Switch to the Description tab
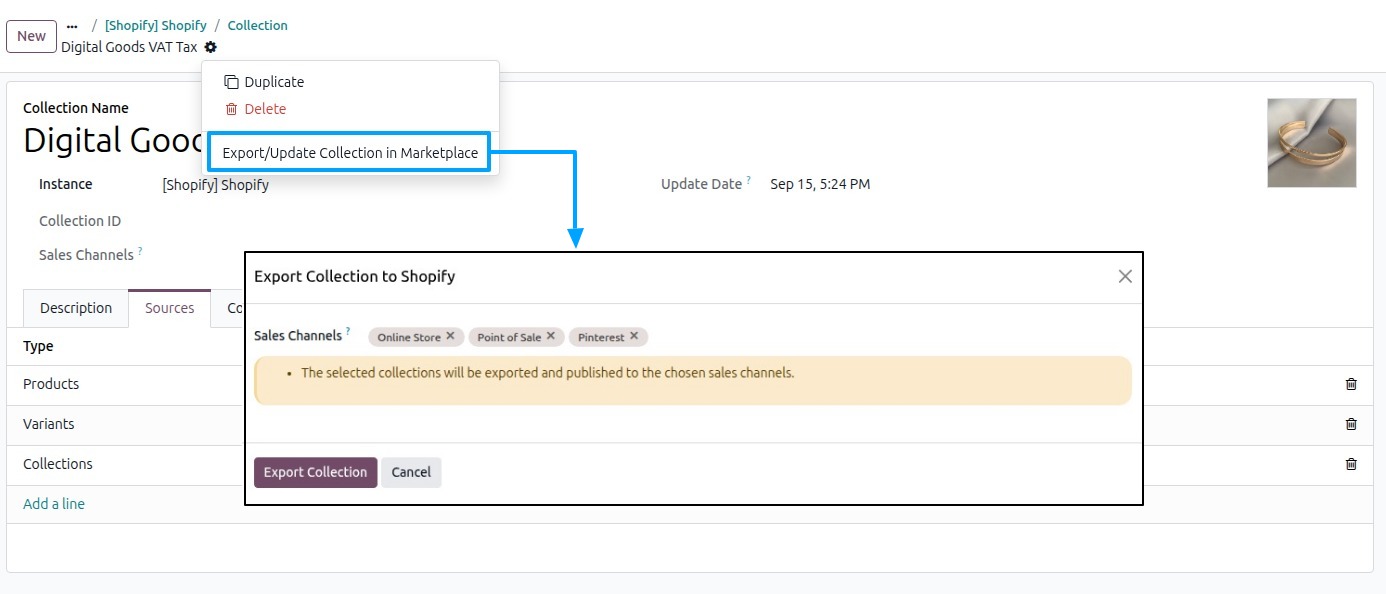Viewport: 1386px width, 594px height. [76, 308]
